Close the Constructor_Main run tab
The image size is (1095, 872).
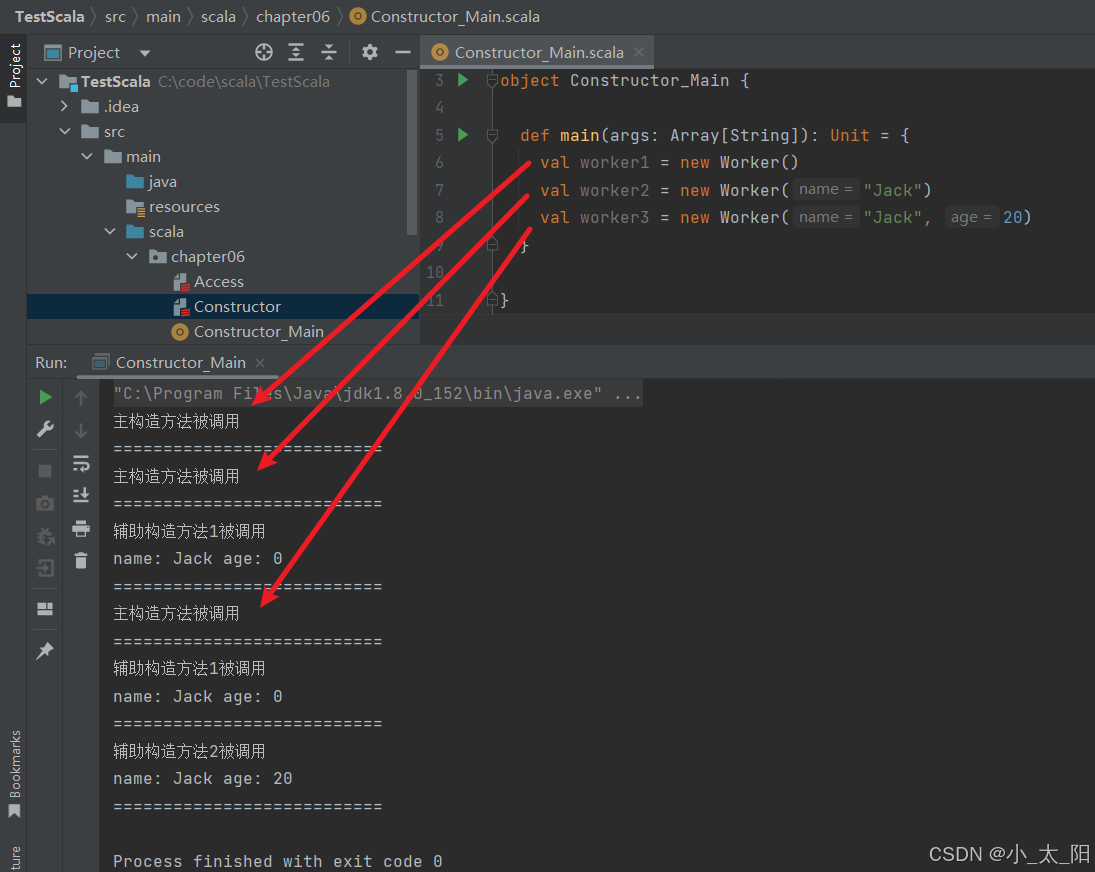(260, 363)
